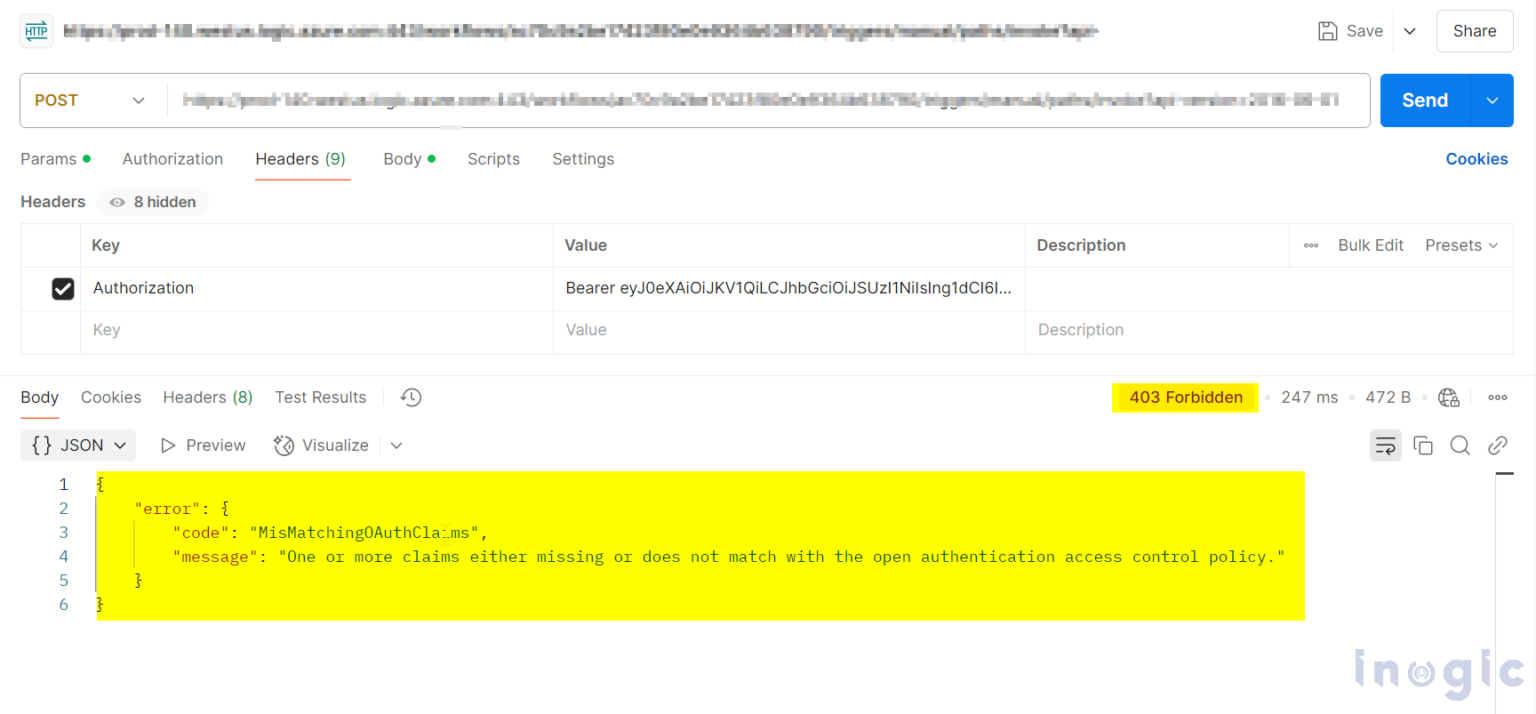Screen dimensions: 1536x714
Task: Switch to the Scripts tab
Action: (x=493, y=159)
